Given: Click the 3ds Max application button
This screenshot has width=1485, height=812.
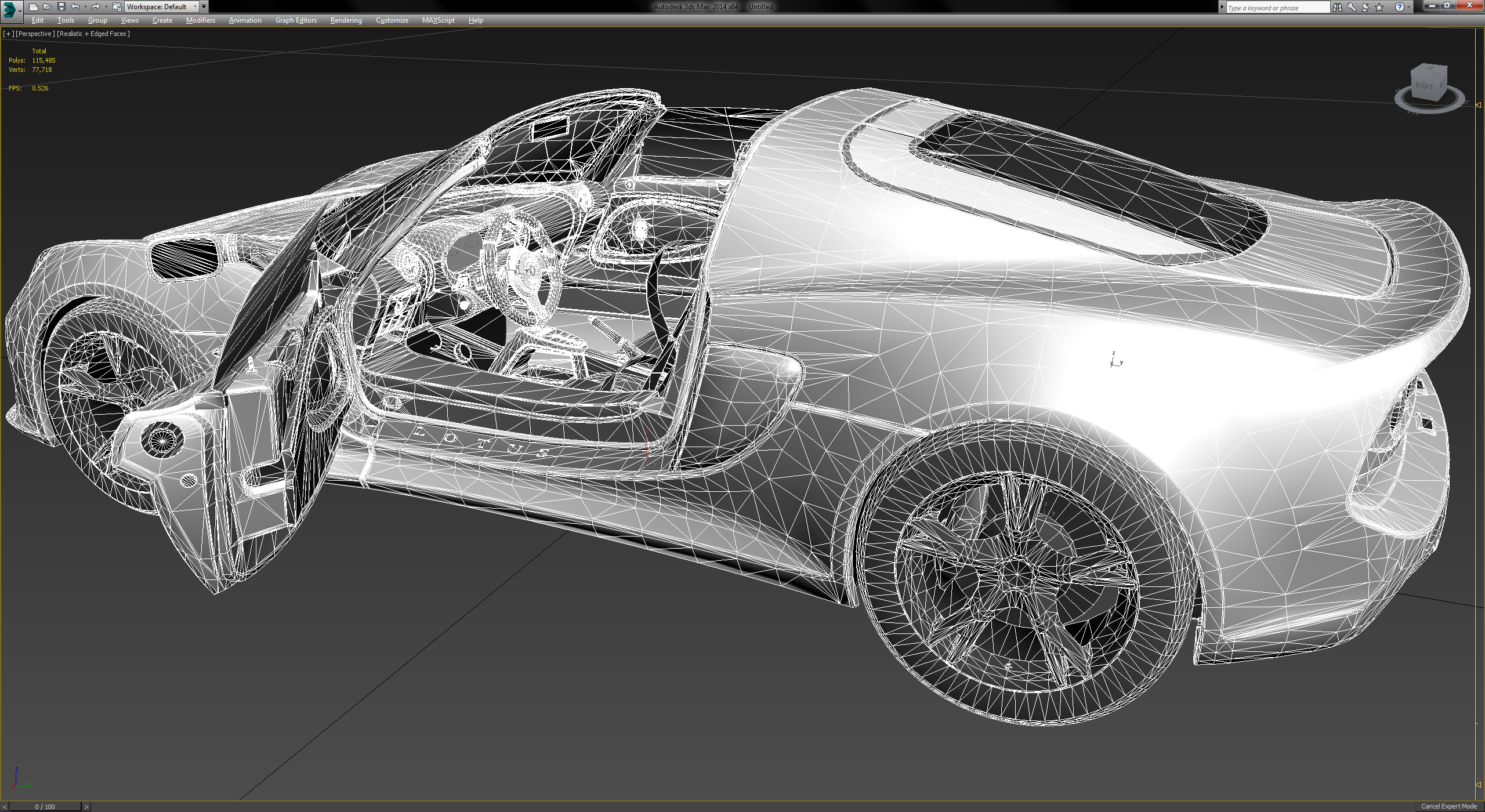Looking at the screenshot, I should tap(10, 7).
